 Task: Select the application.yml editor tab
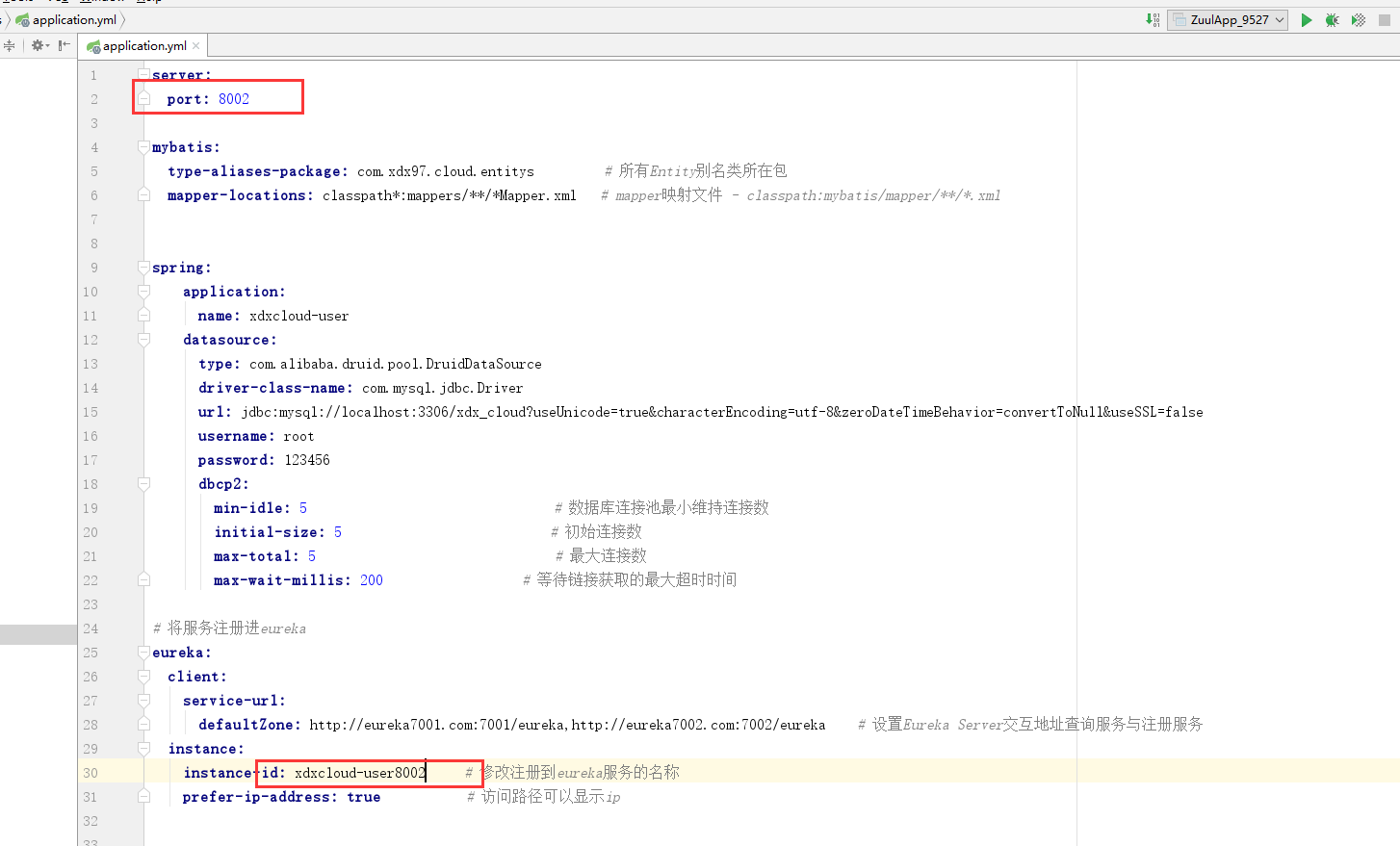pos(144,45)
